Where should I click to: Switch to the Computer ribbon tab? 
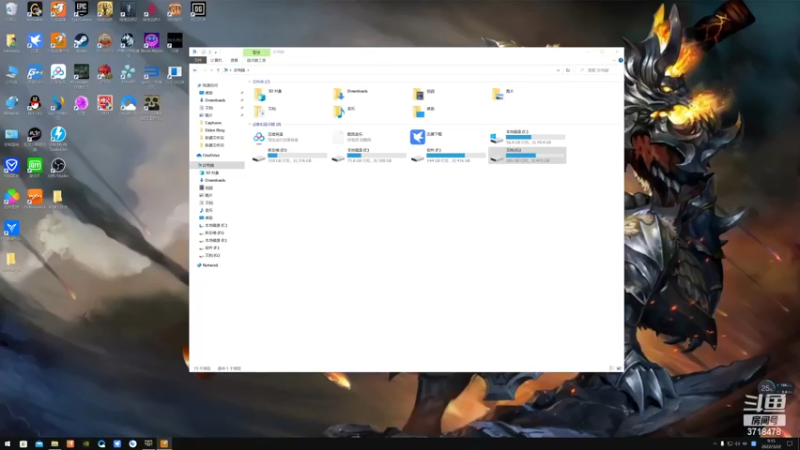tap(216, 60)
